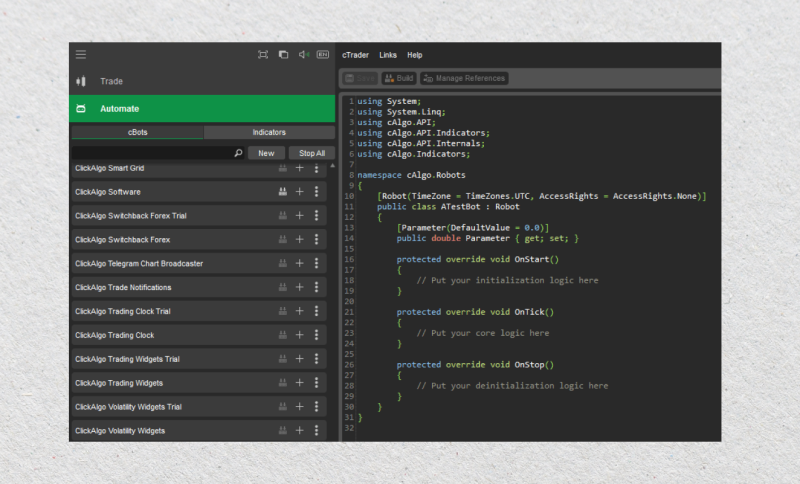Screen dimensions: 800x484
Task: Add instance for ClickAlgo Trading Widgets row
Action: point(299,383)
